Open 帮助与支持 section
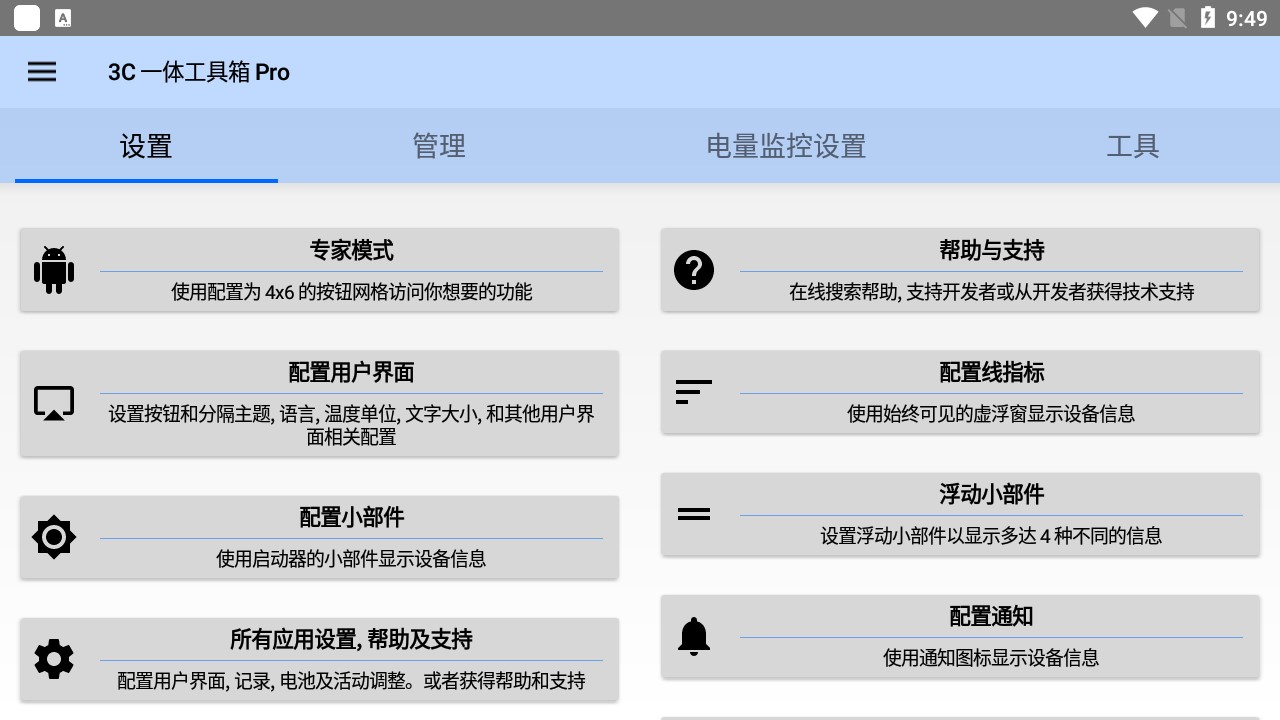Viewport: 1280px width, 720px height. [x=960, y=270]
